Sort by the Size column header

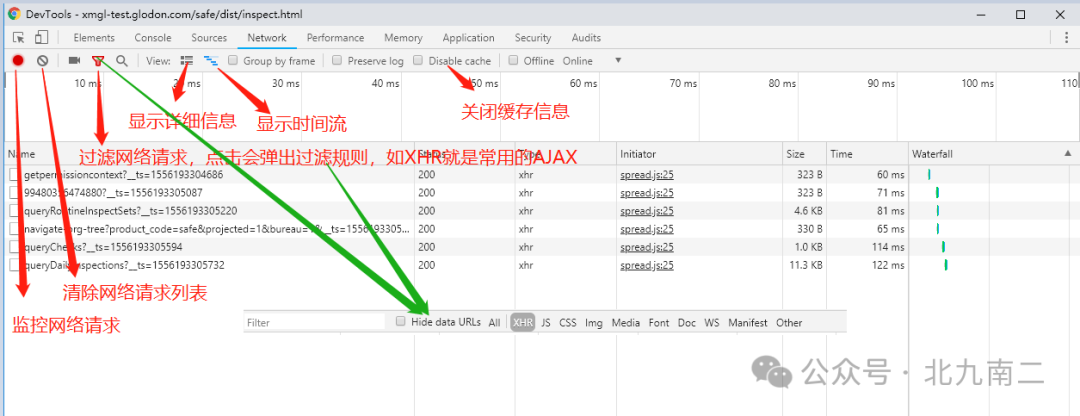pyautogui.click(x=803, y=154)
